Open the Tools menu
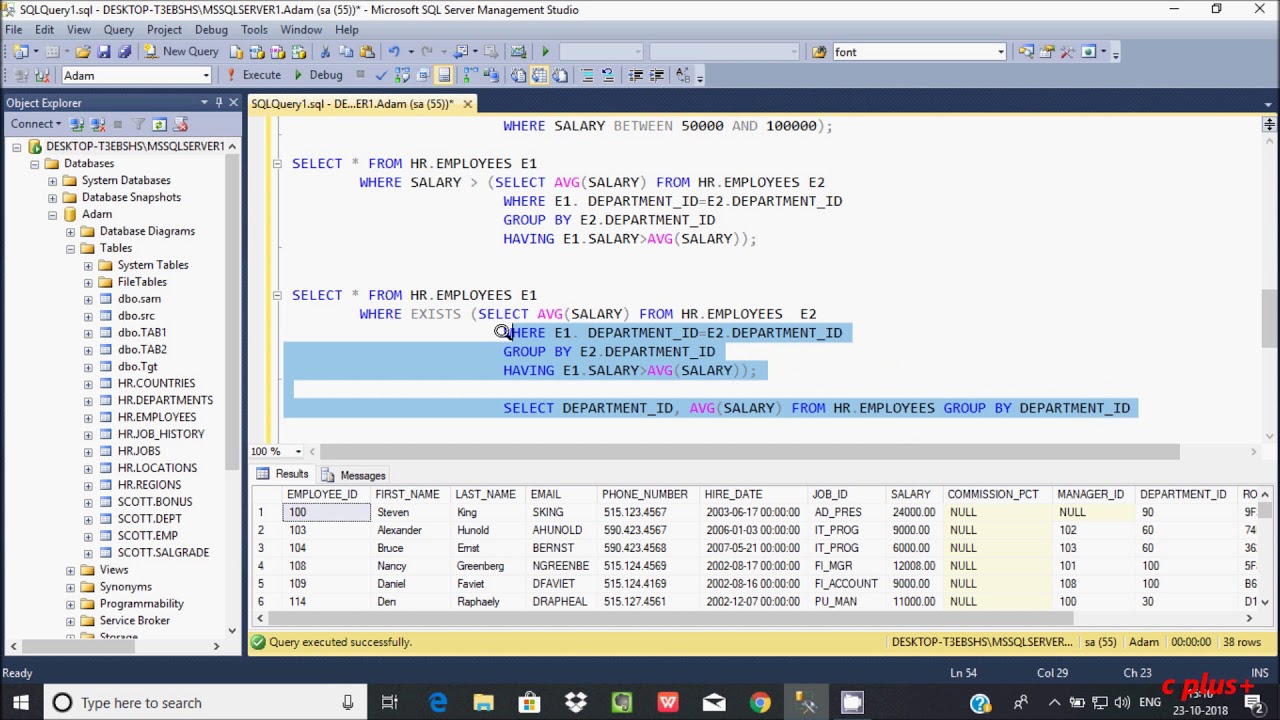This screenshot has width=1280, height=720. click(254, 29)
